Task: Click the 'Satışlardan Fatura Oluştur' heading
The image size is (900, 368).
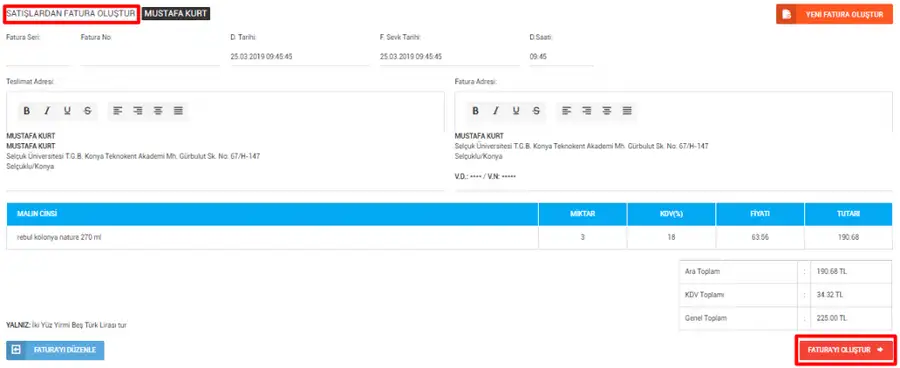Action: click(x=71, y=13)
